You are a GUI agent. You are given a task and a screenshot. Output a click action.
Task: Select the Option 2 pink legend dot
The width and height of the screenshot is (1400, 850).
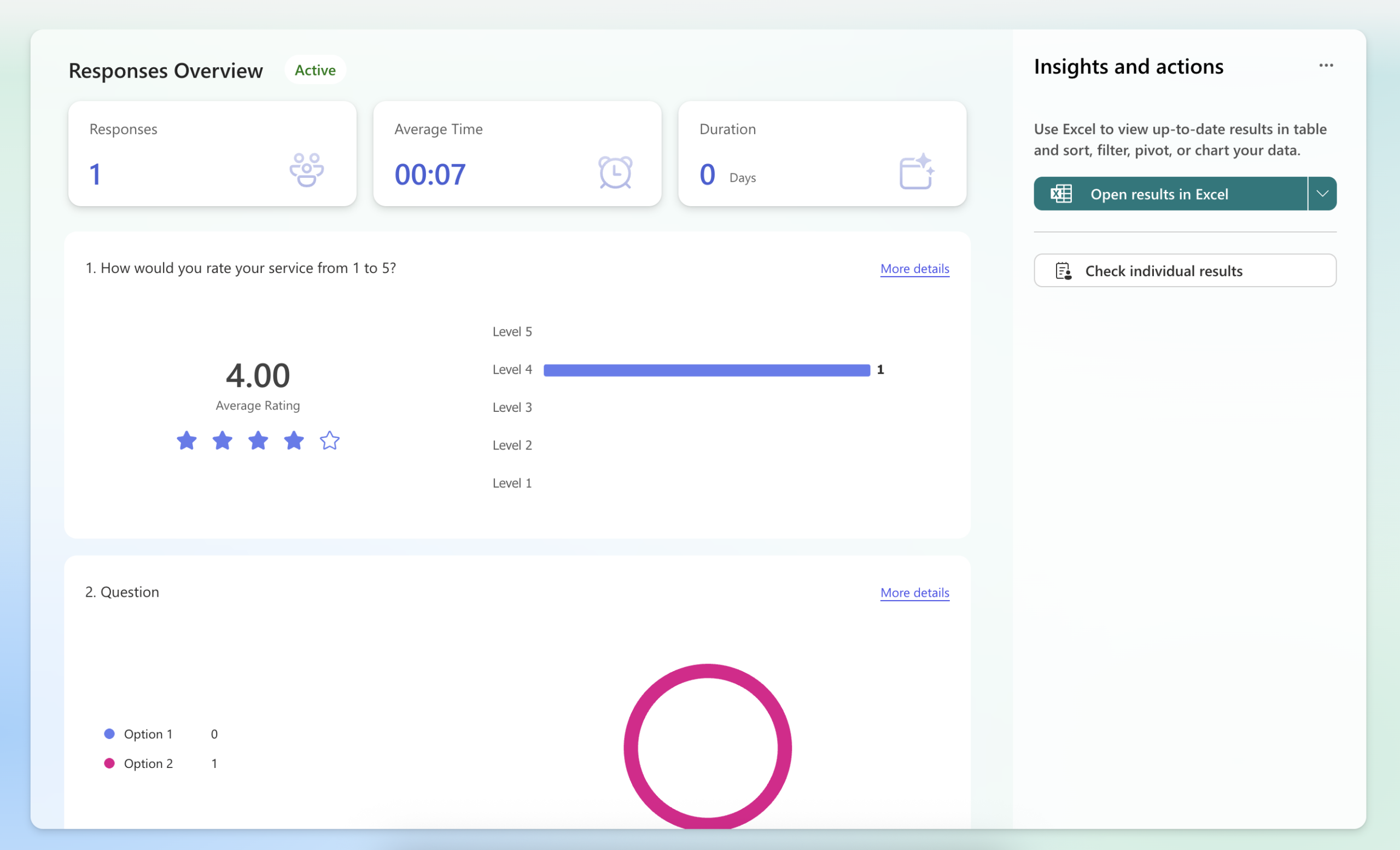(109, 763)
